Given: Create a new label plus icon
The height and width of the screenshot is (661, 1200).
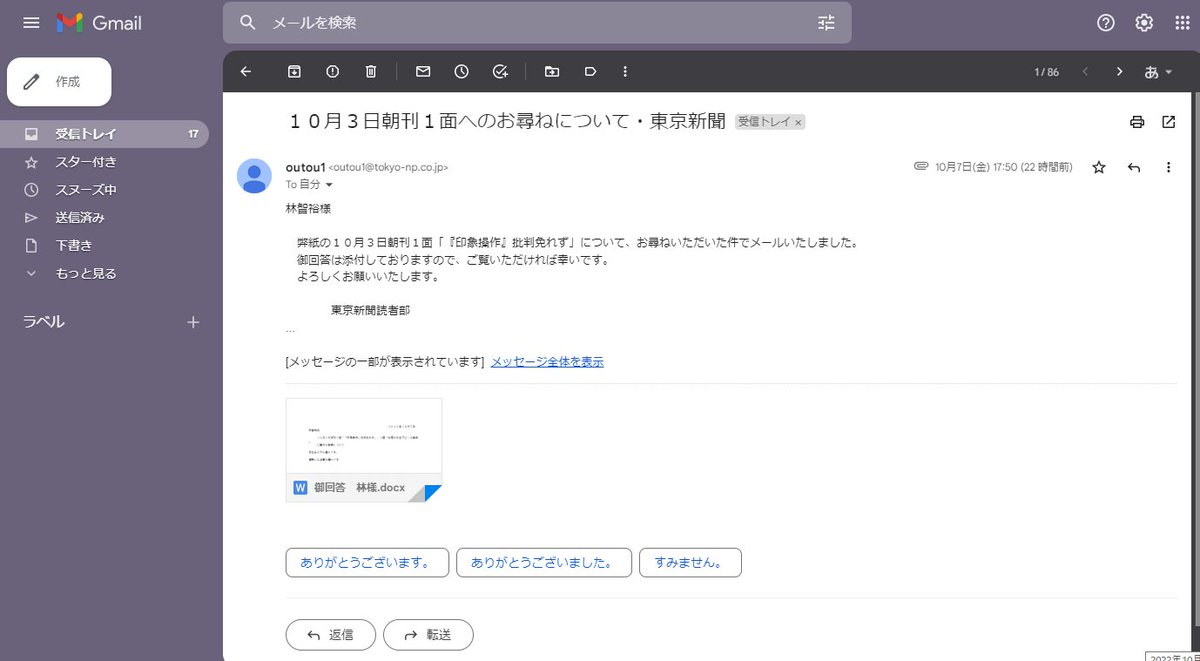Looking at the screenshot, I should [194, 322].
